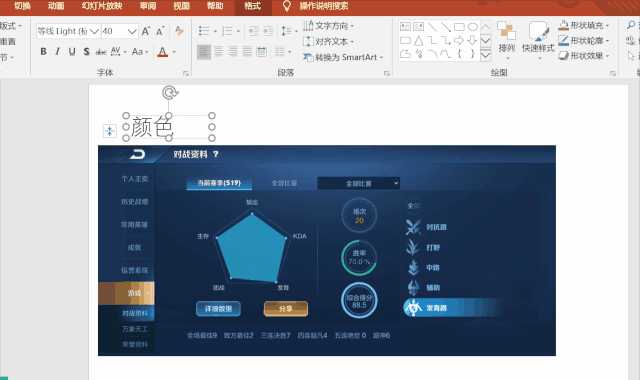
Task: Expand the shapes gallery fully
Action: [x=485, y=55]
